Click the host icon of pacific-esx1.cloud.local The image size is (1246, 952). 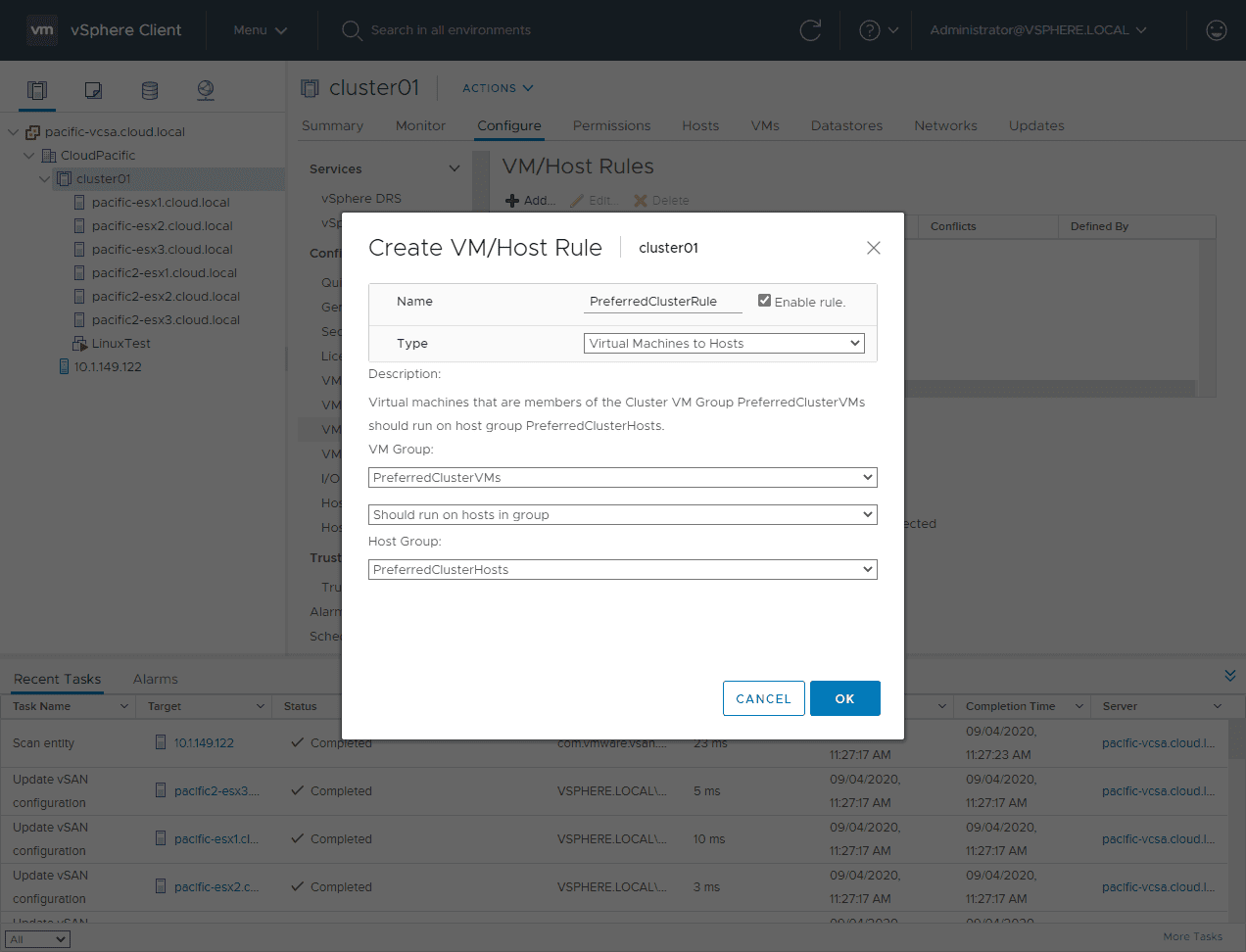click(80, 202)
